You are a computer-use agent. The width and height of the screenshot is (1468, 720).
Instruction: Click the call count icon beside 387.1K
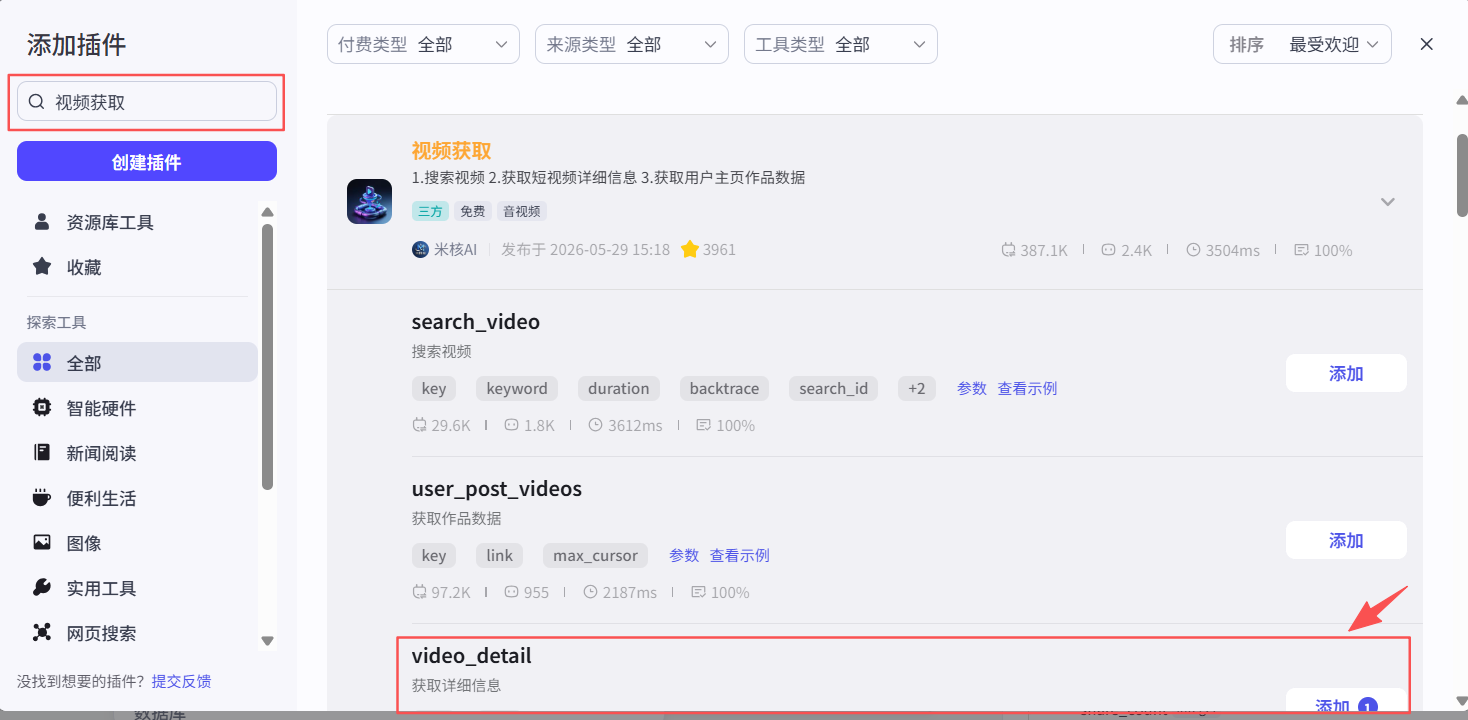(1008, 250)
